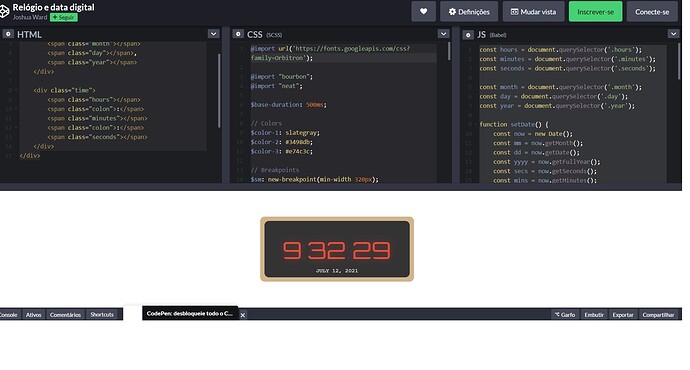Click the HTML editor vertical scrollbar
This screenshot has width=690, height=370.
219,91
